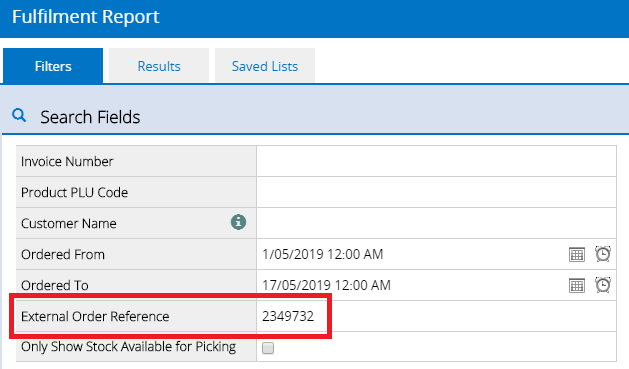
Task: Open calendar picker for Ordered To
Action: (x=577, y=286)
